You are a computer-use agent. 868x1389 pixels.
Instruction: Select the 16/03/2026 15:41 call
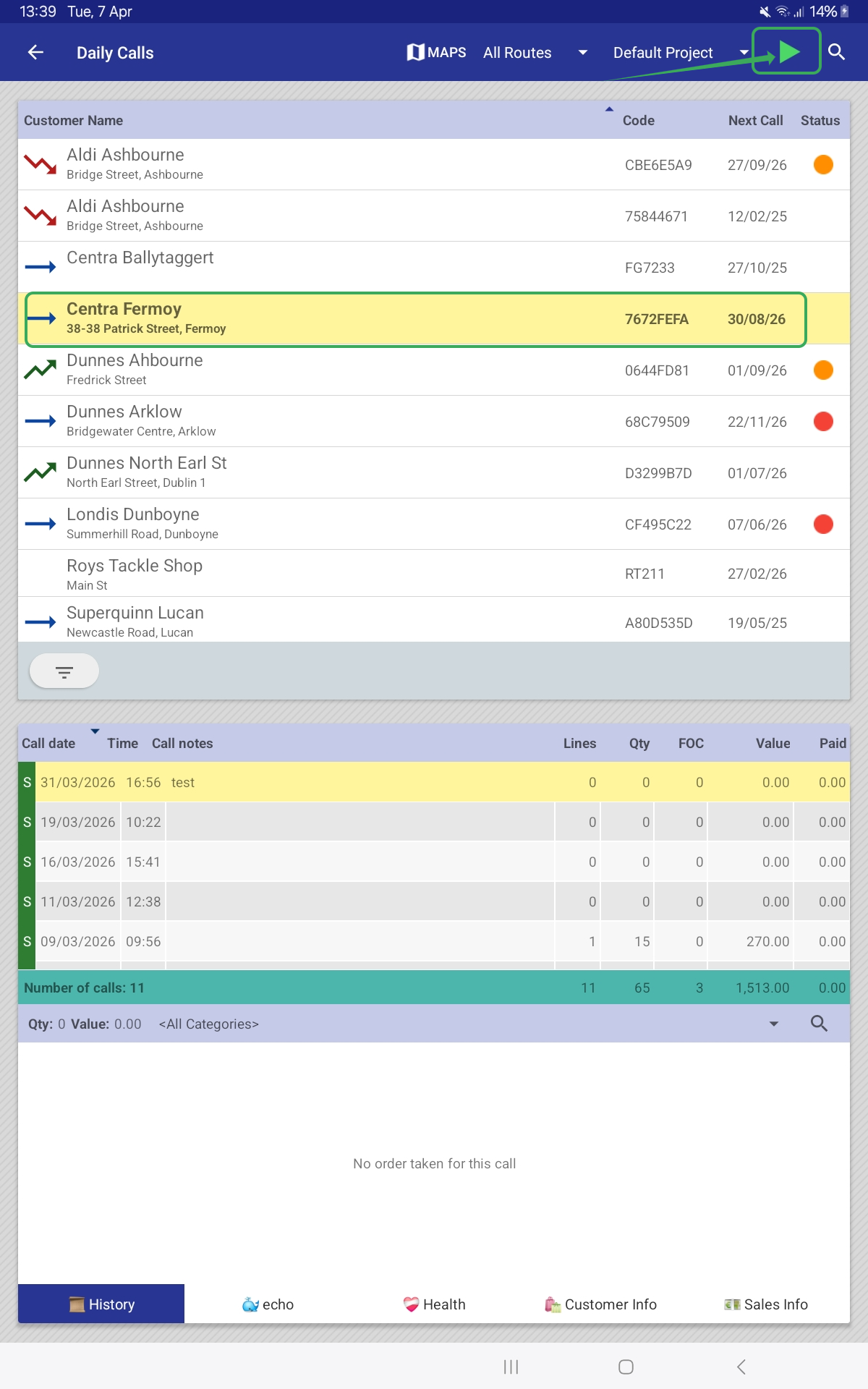point(434,862)
